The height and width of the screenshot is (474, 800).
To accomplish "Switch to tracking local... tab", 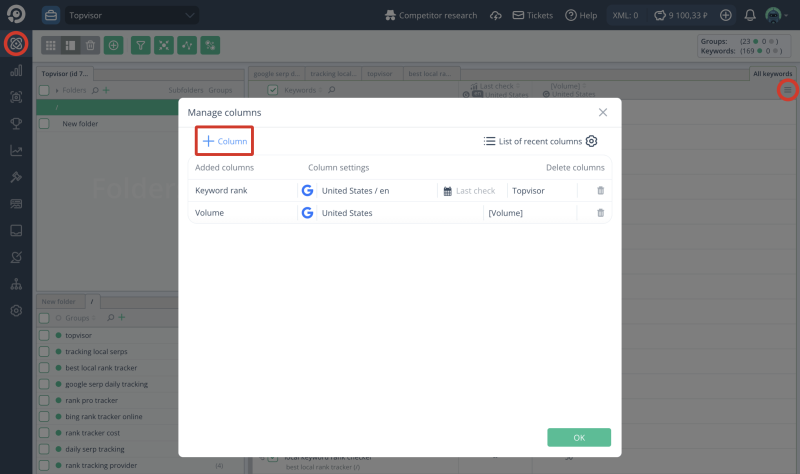I will (x=333, y=73).
